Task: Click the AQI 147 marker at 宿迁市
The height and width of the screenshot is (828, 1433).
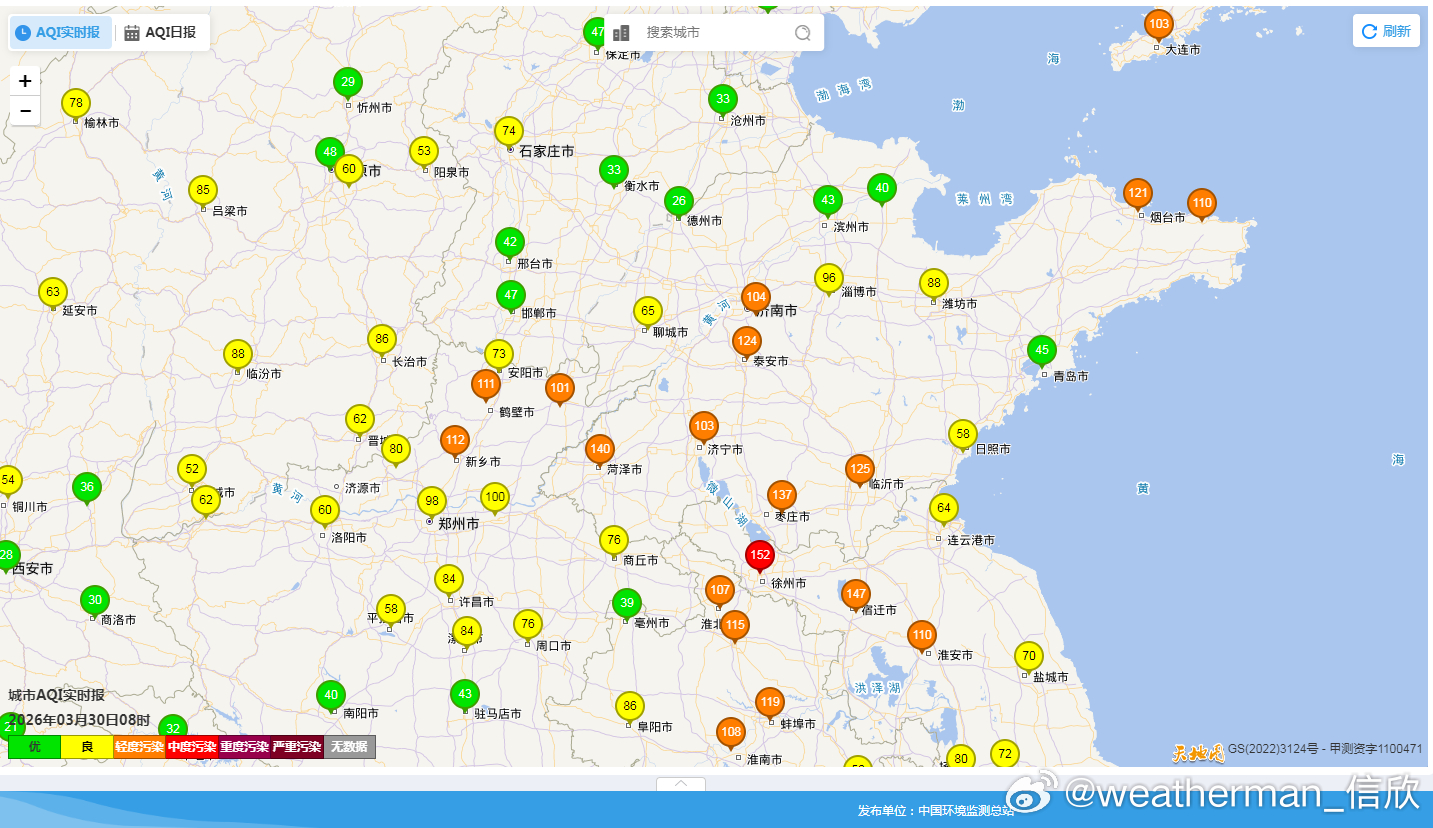Action: (856, 594)
